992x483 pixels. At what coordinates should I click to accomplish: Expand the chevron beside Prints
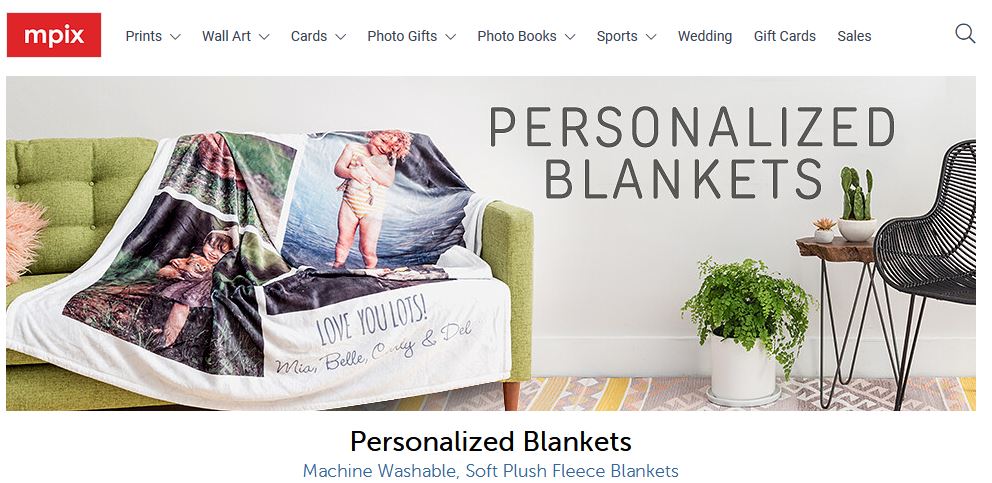[x=175, y=37]
